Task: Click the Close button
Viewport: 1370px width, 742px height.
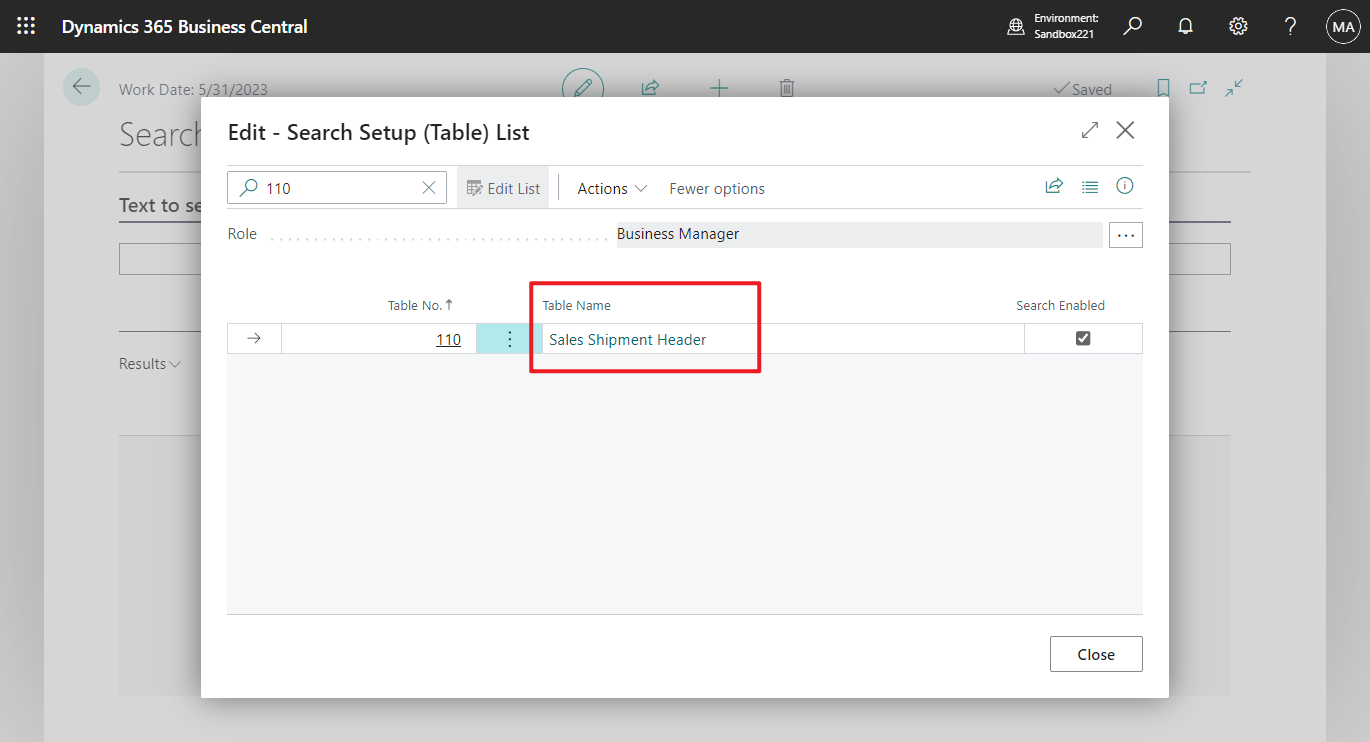Action: (x=1095, y=653)
